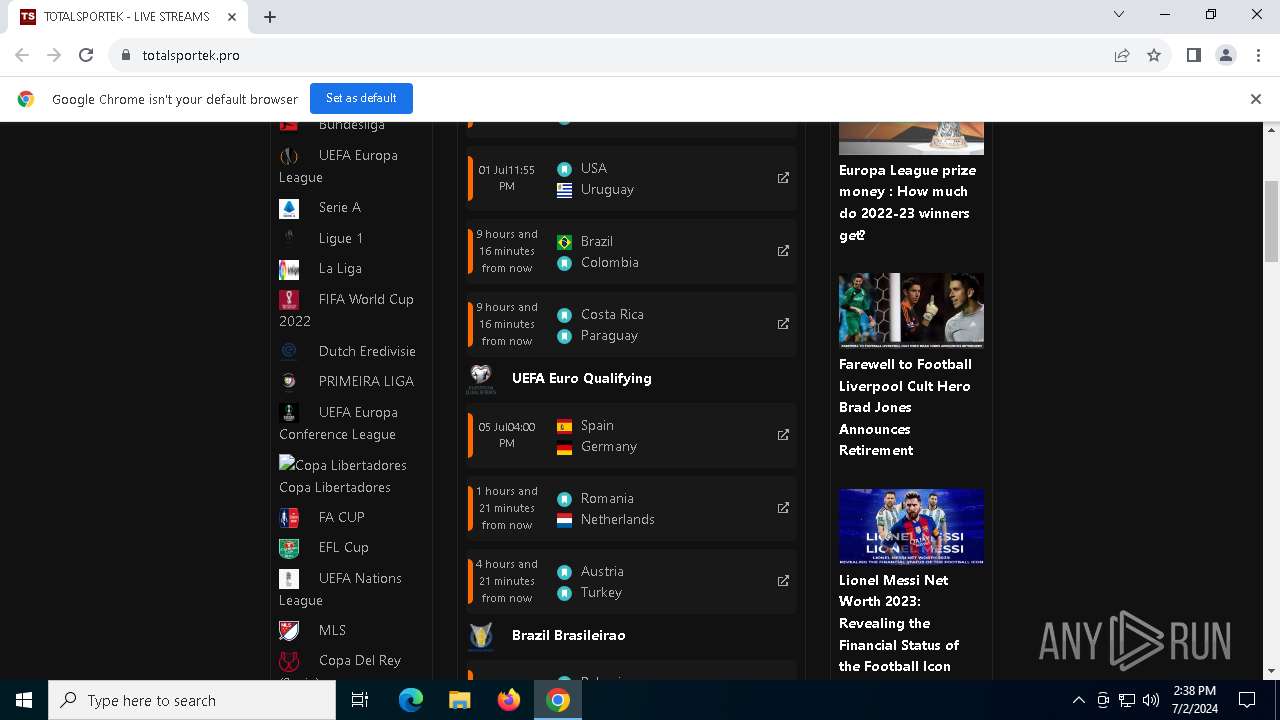
Task: Open Task View on the taskbar
Action: (361, 700)
